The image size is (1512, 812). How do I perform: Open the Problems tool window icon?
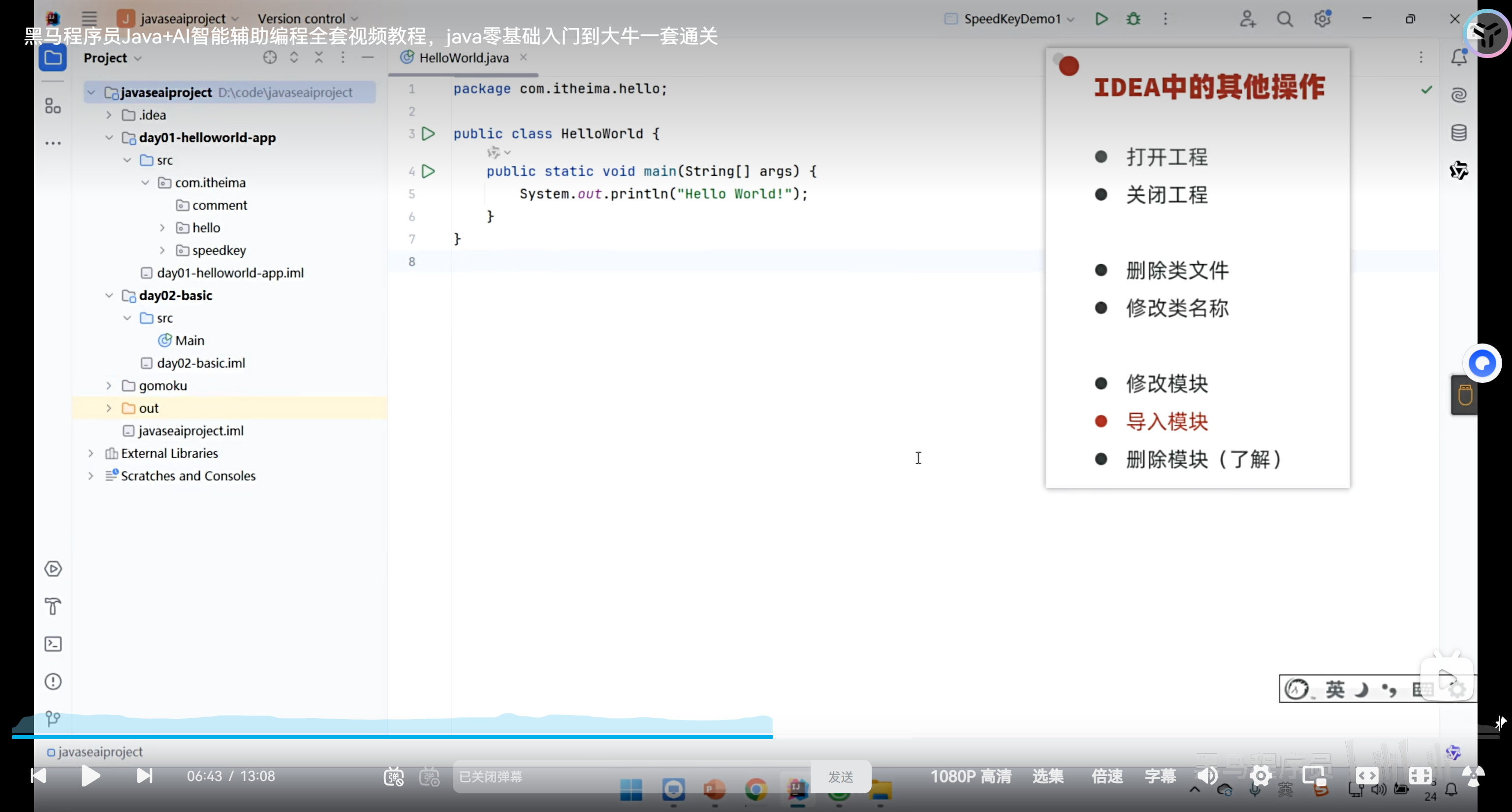(x=53, y=681)
